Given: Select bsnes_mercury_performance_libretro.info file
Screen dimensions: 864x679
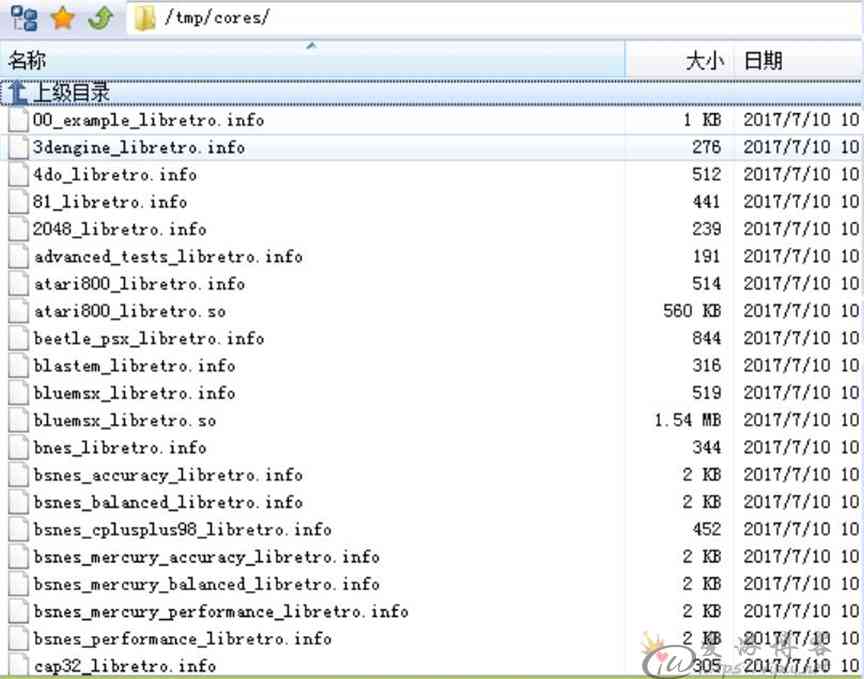Looking at the screenshot, I should 221,611.
